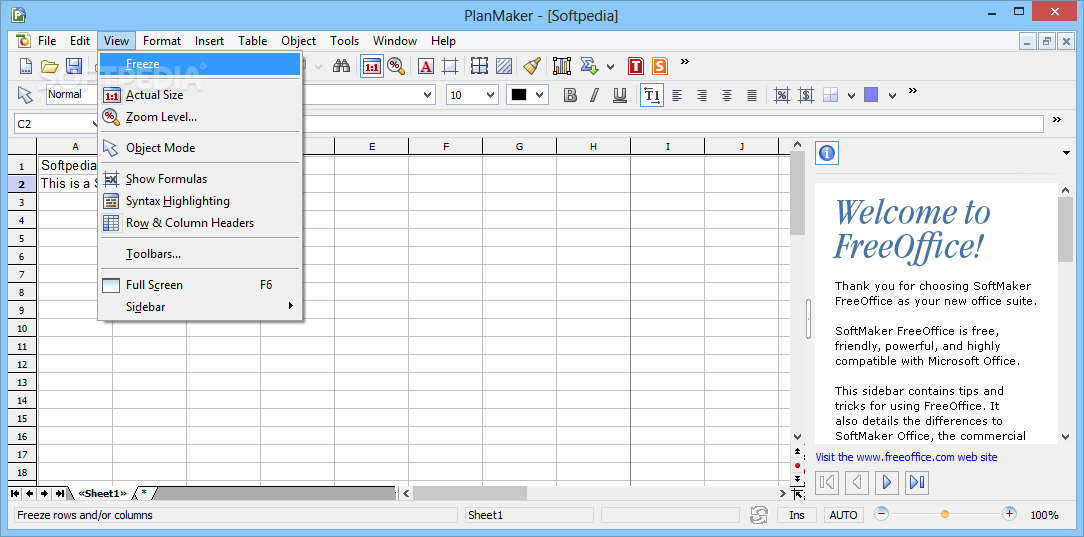Choose Syntax Highlighting menu item
This screenshot has height=537, width=1084.
200,200
